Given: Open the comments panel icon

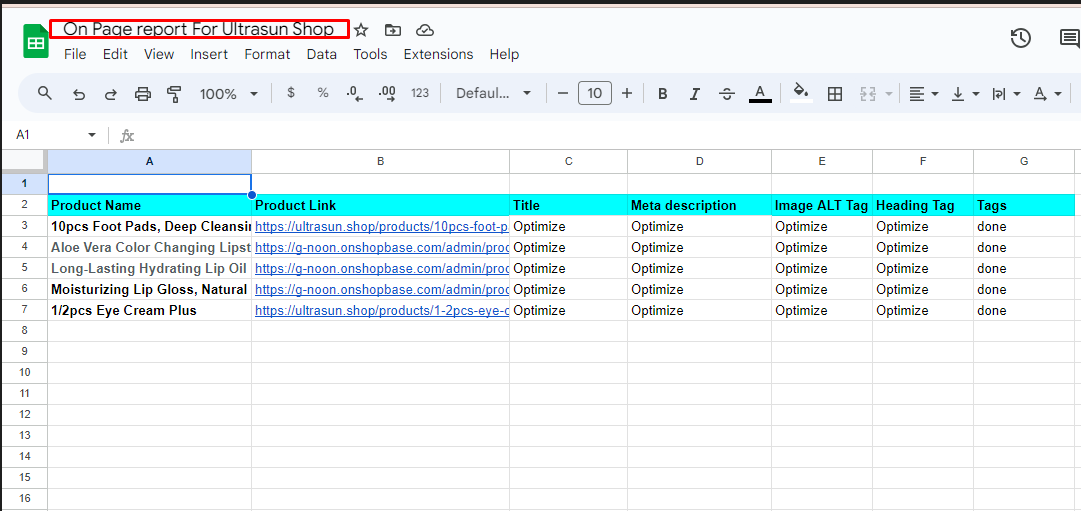Looking at the screenshot, I should tap(1069, 38).
